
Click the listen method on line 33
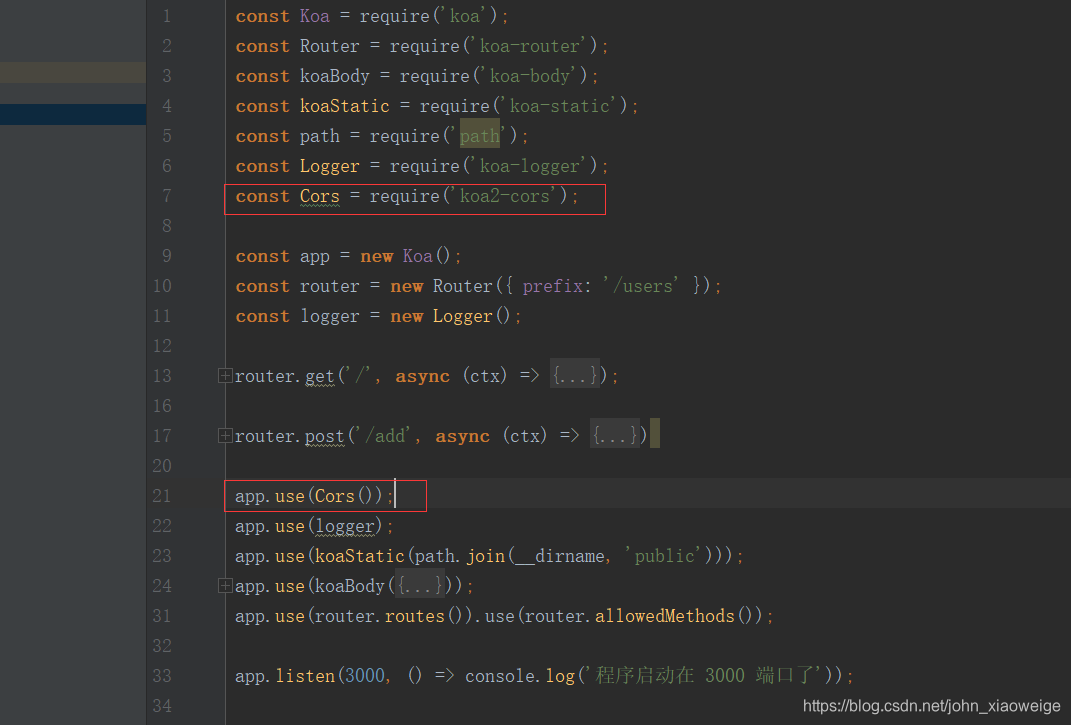(x=305, y=676)
